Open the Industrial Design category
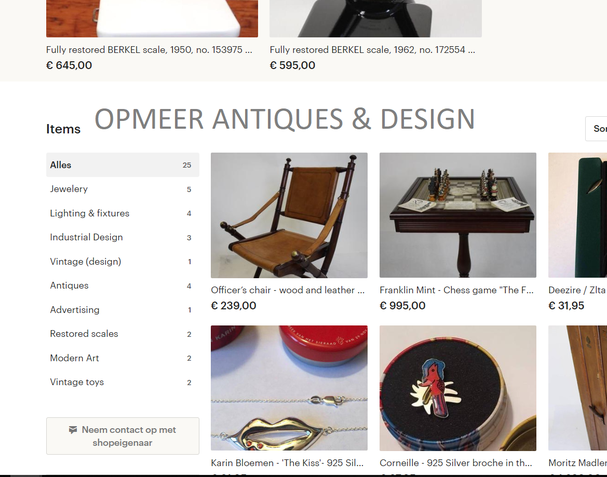 point(123,237)
